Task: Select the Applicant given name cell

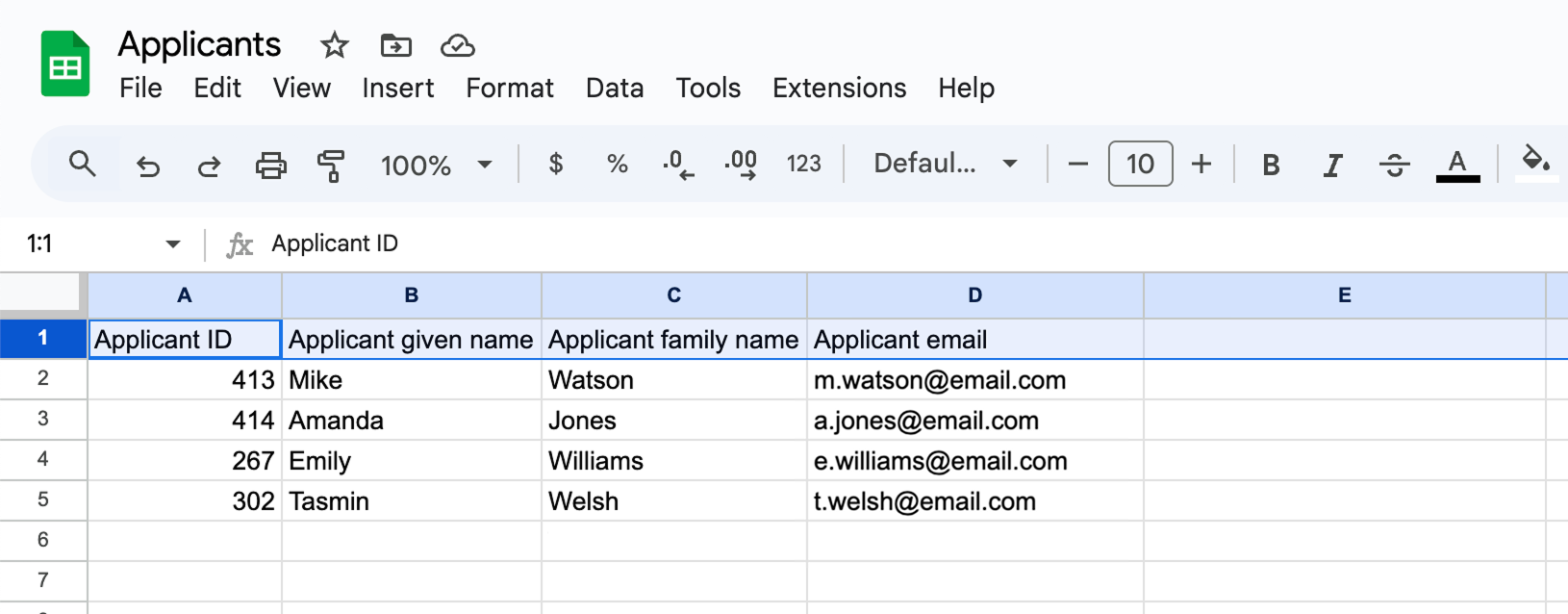Action: click(412, 339)
